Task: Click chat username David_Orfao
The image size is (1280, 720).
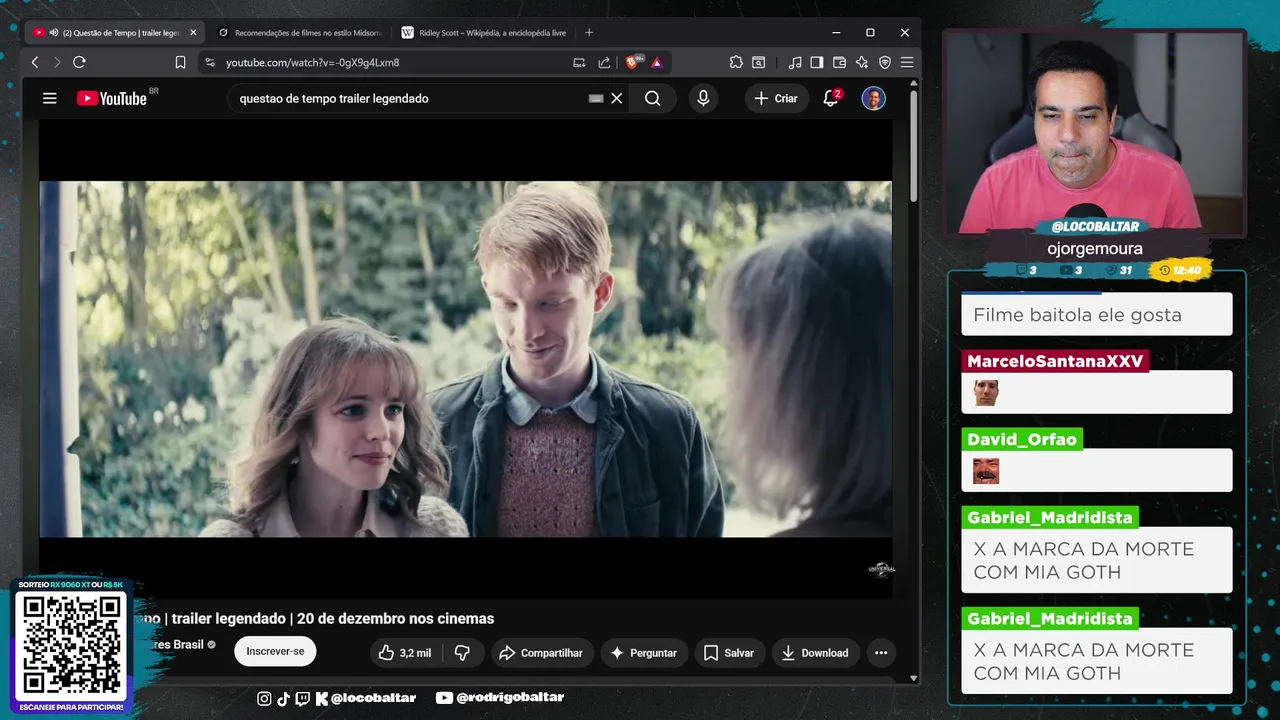Action: click(1022, 439)
